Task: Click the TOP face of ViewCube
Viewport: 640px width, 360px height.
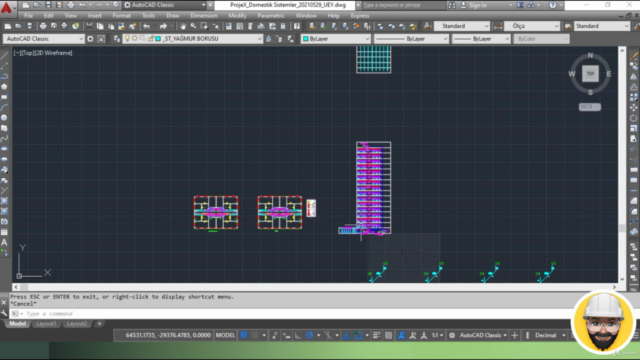Action: click(590, 74)
